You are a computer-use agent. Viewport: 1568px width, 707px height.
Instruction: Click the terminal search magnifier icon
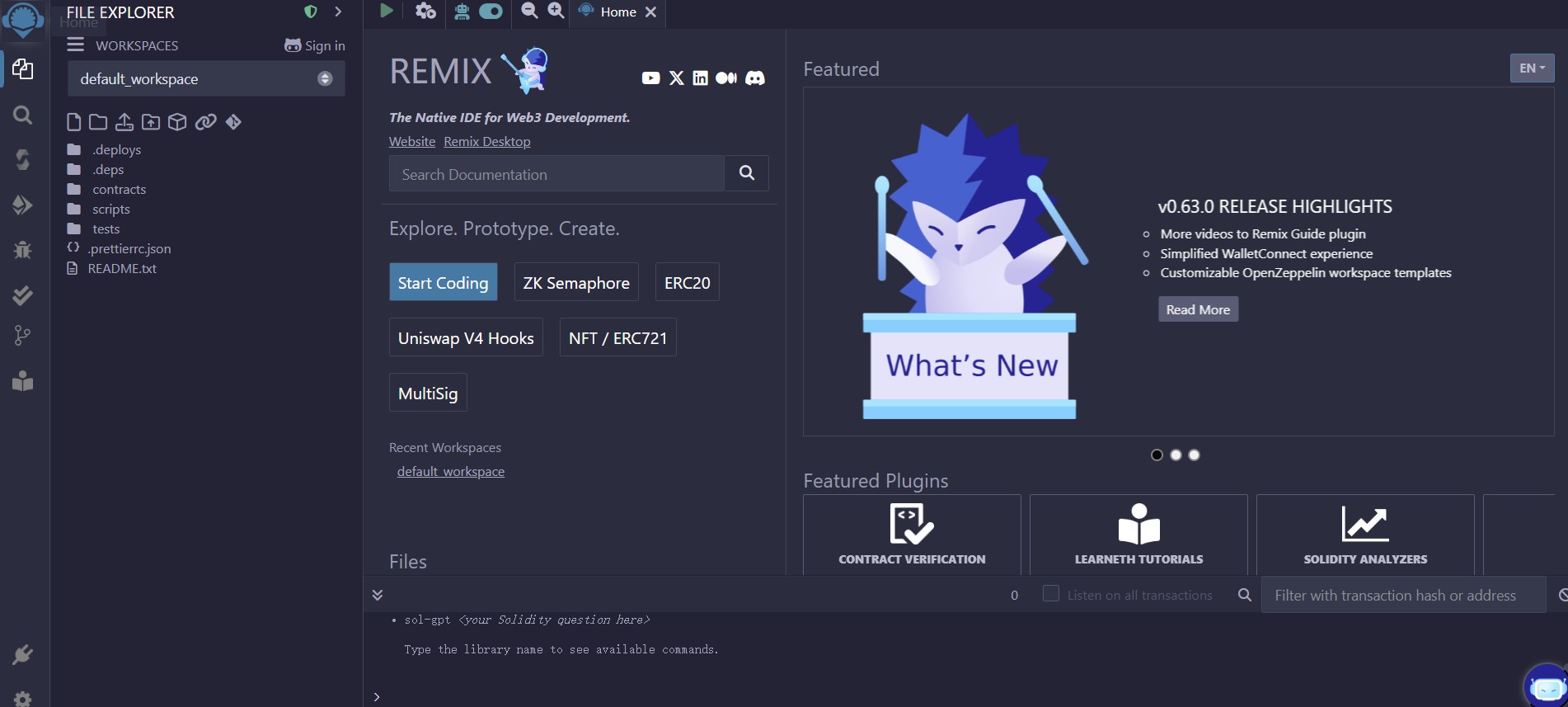pyautogui.click(x=1245, y=595)
